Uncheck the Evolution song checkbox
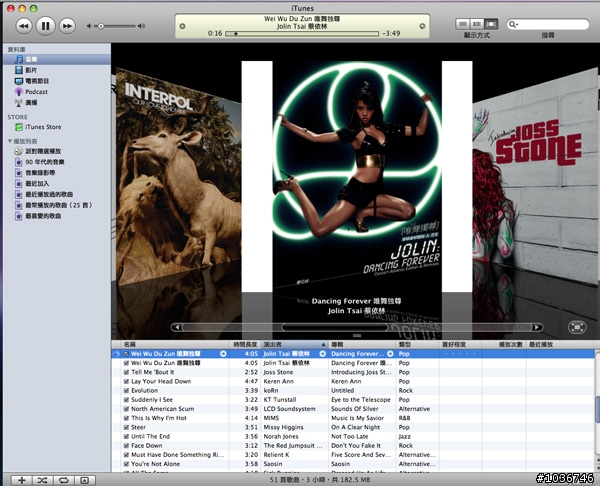 click(x=126, y=391)
